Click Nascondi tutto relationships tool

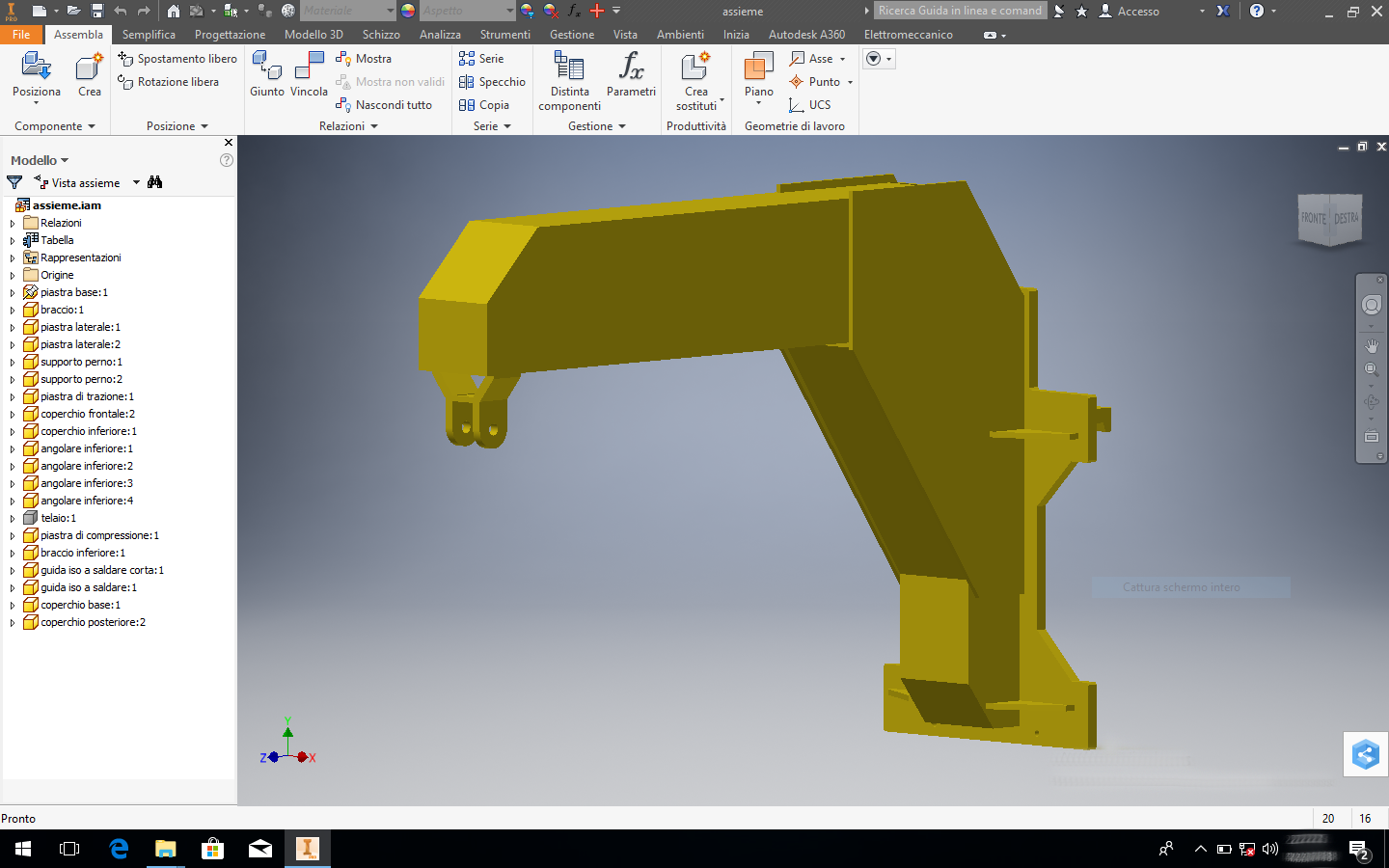point(384,105)
